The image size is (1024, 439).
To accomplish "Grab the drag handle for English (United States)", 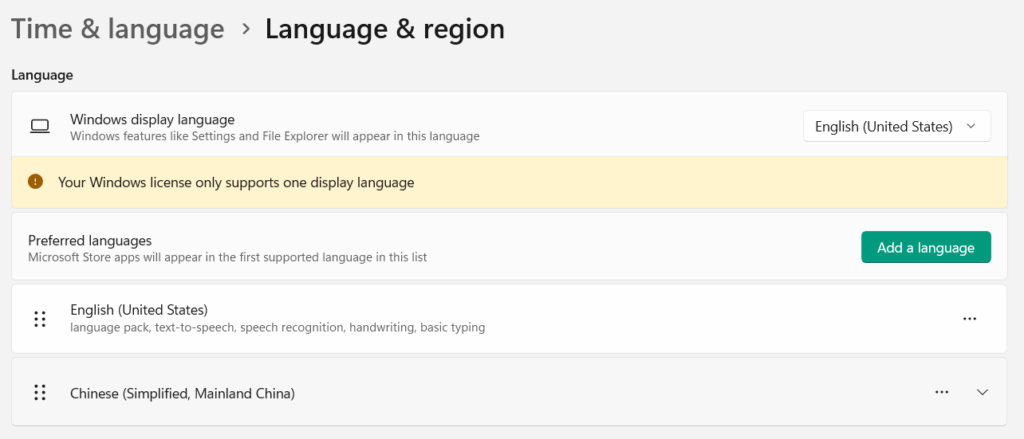I will coord(40,319).
